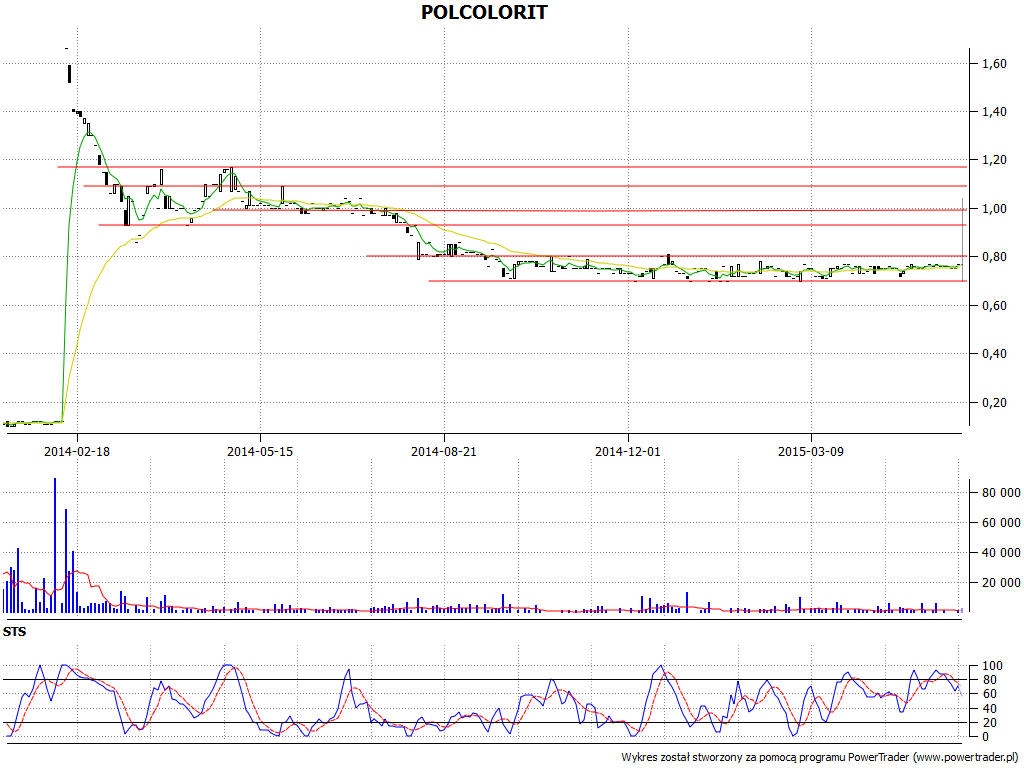Click the 1,20 price axis label
Viewport: 1024px width, 768px height.
(994, 160)
